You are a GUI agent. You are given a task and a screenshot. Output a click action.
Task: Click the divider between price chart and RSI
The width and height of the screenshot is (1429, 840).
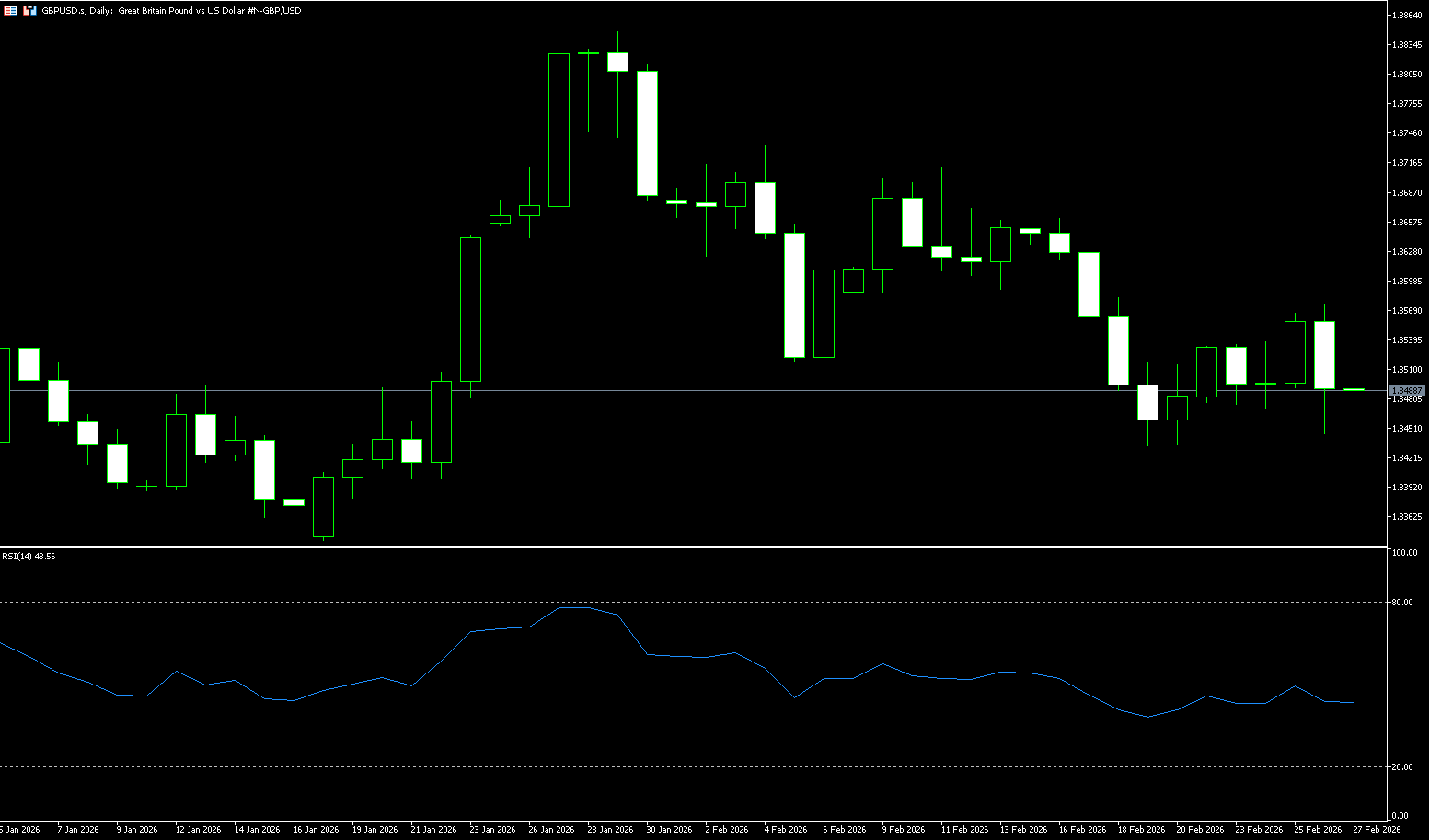click(690, 547)
